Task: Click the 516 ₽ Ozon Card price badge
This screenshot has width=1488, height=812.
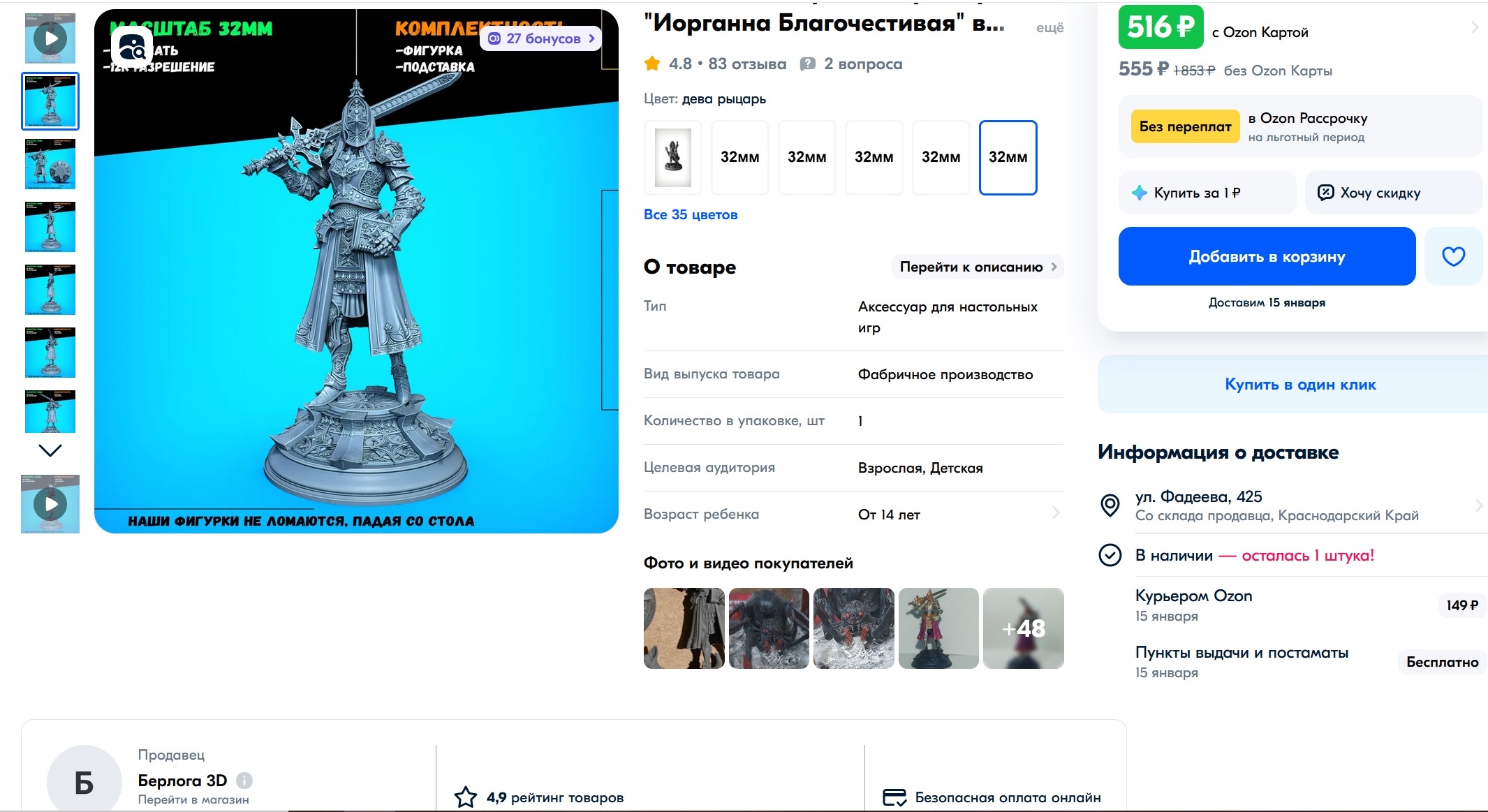Action: point(1161,27)
